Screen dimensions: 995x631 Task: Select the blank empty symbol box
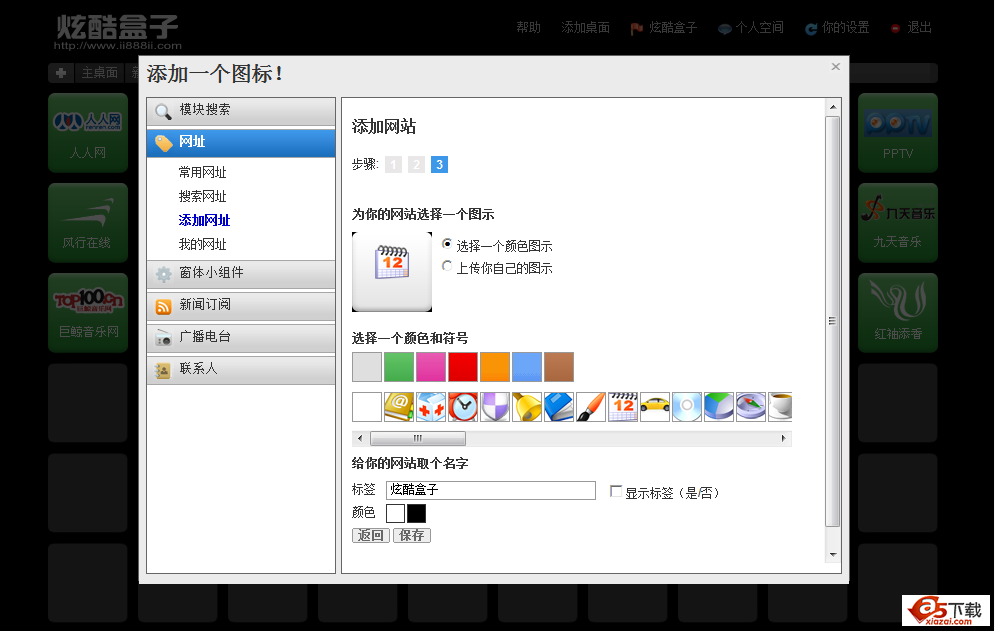(x=367, y=407)
